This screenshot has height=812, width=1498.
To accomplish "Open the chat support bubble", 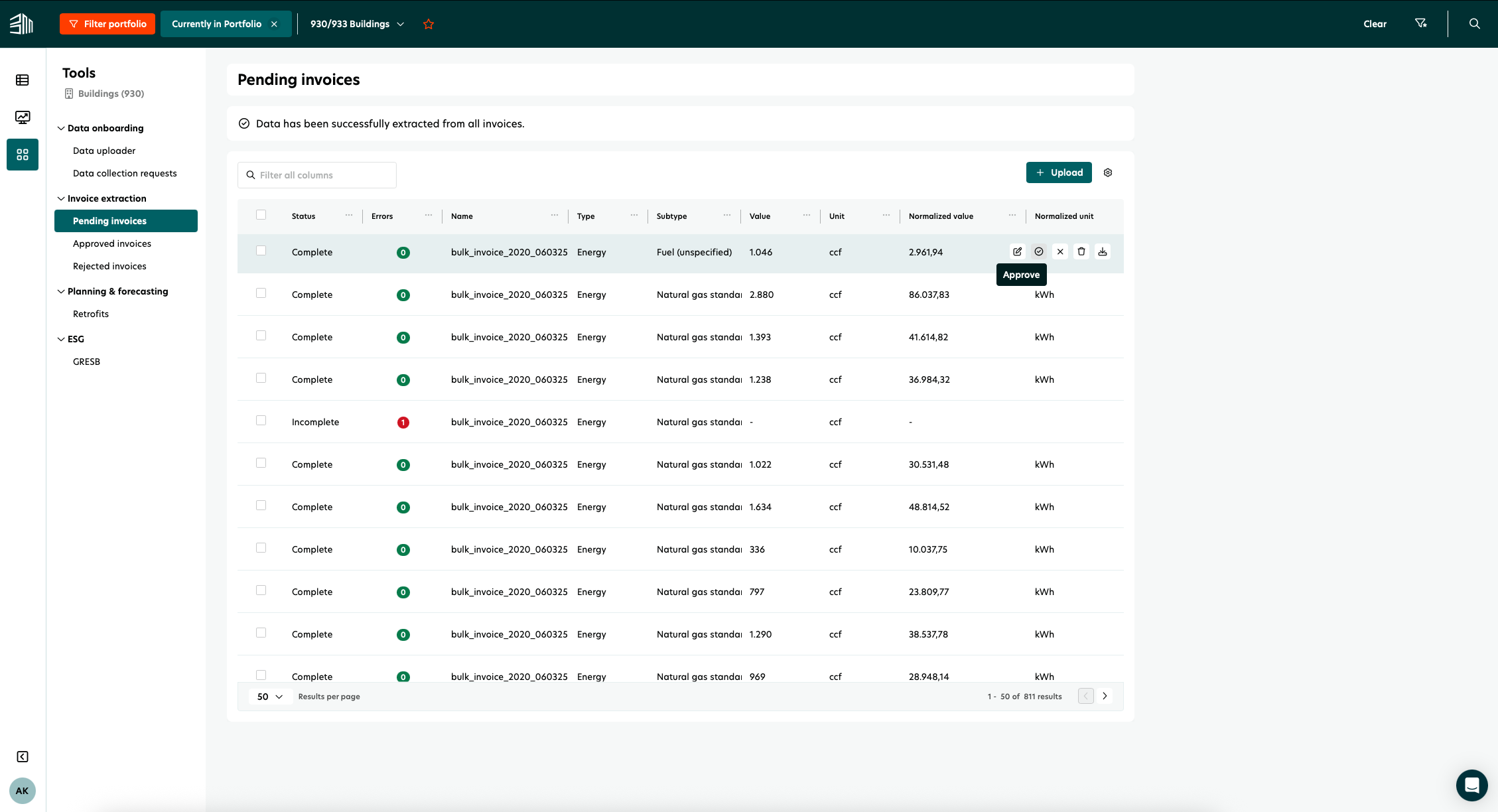I will [x=1472, y=785].
